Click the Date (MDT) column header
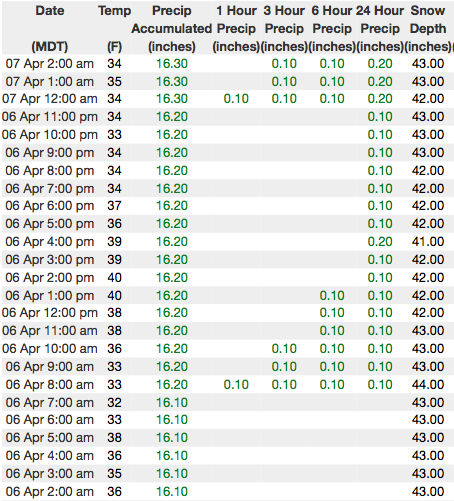Screen dimensions: 454x501 click(50, 28)
